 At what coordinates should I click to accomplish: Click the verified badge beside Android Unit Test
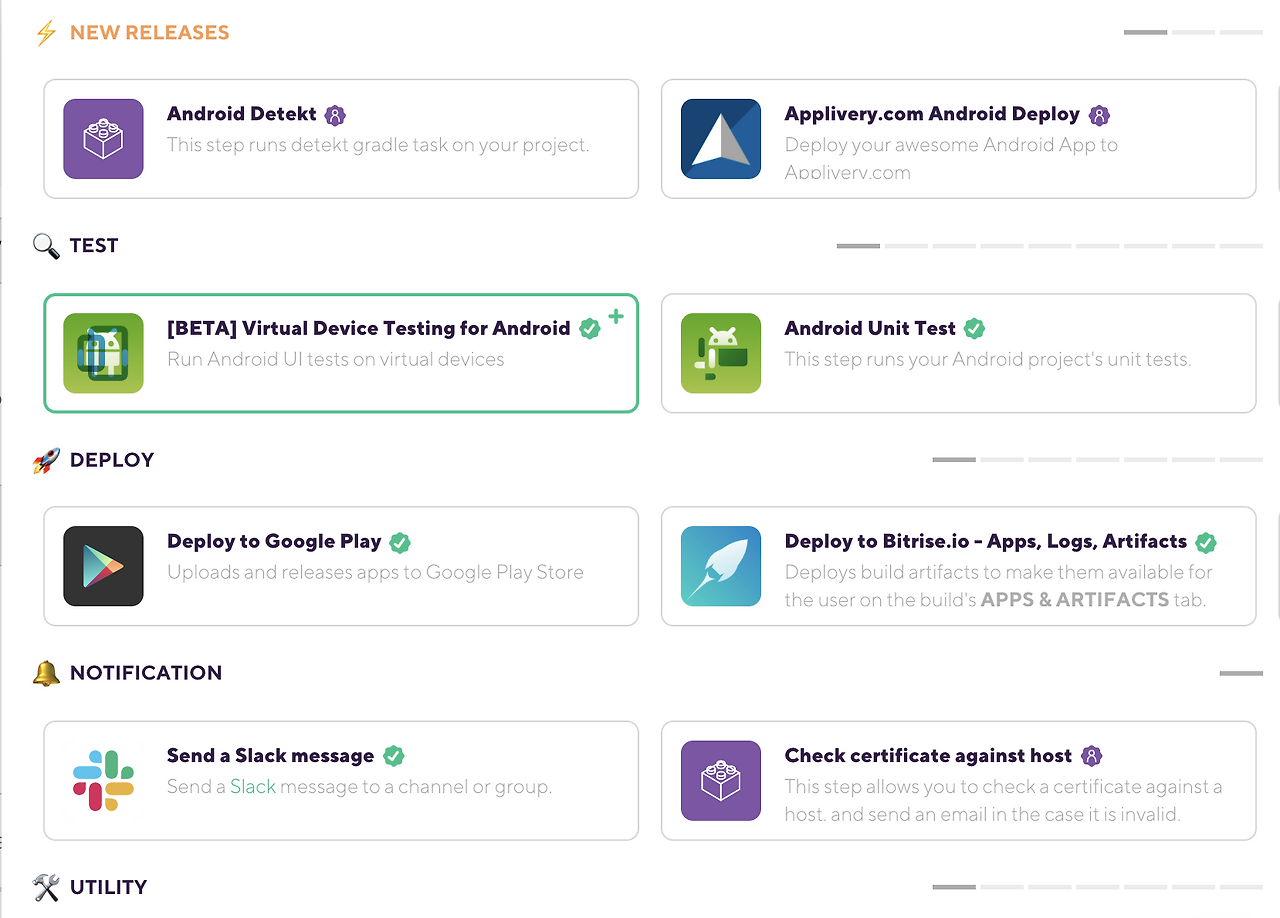(x=974, y=328)
